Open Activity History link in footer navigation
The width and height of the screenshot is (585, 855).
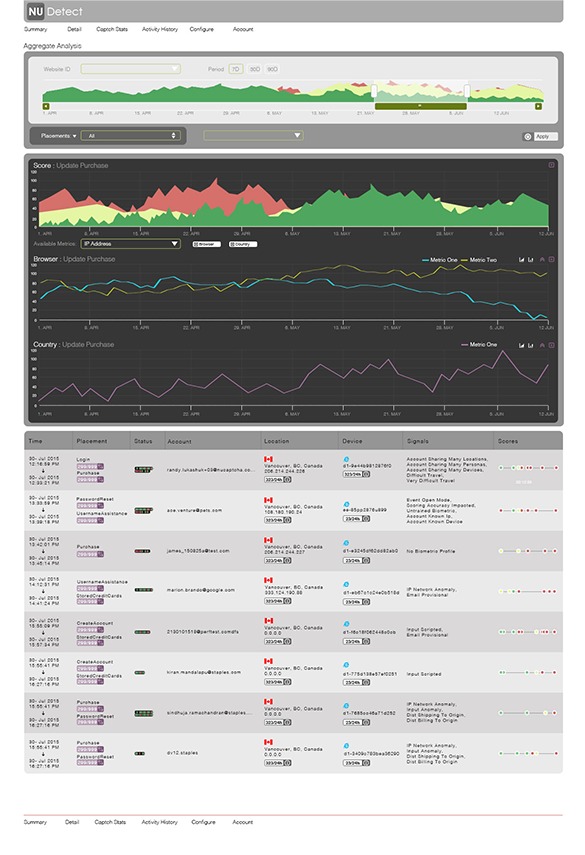[160, 822]
